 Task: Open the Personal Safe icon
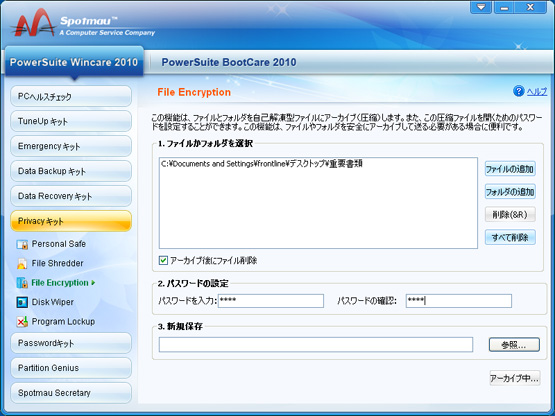pyautogui.click(x=22, y=244)
